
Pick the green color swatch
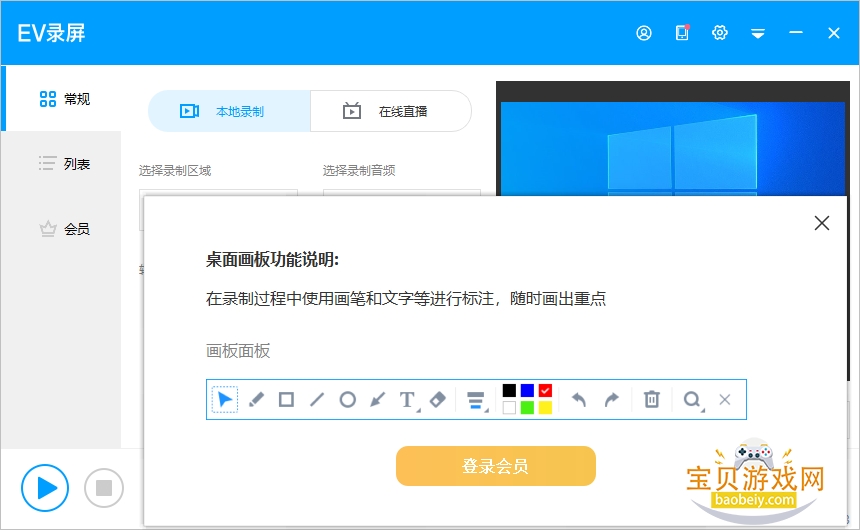527,408
